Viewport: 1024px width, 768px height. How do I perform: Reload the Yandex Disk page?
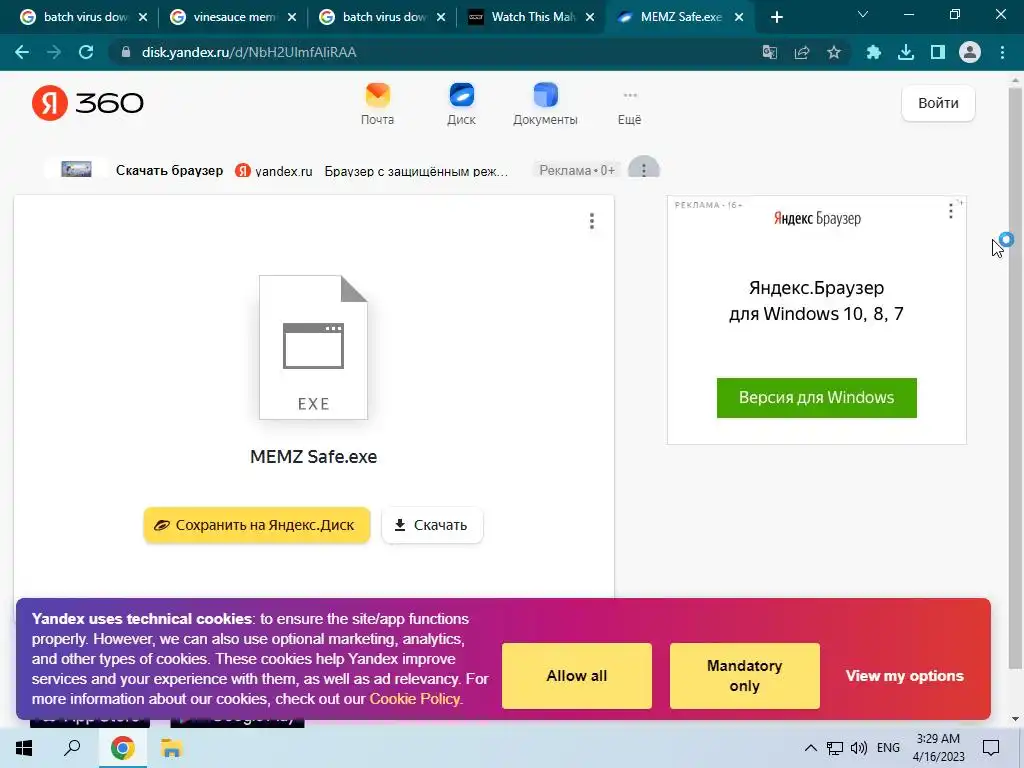[86, 52]
